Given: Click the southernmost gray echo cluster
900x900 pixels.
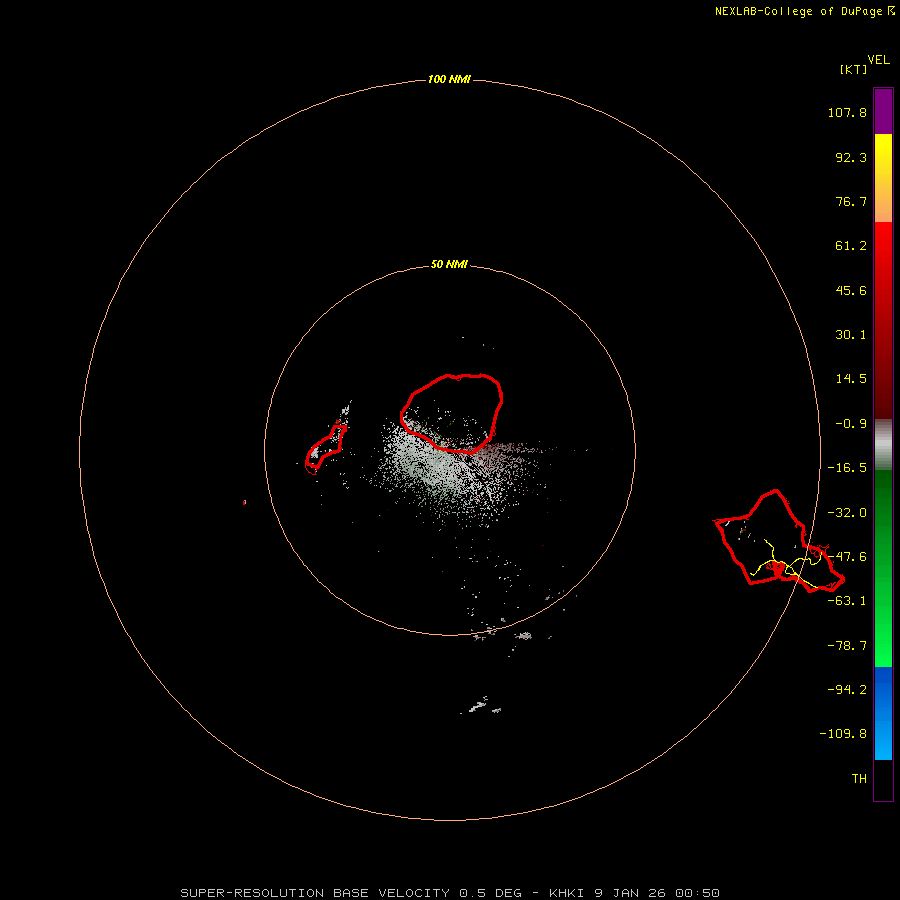Looking at the screenshot, I should (481, 705).
